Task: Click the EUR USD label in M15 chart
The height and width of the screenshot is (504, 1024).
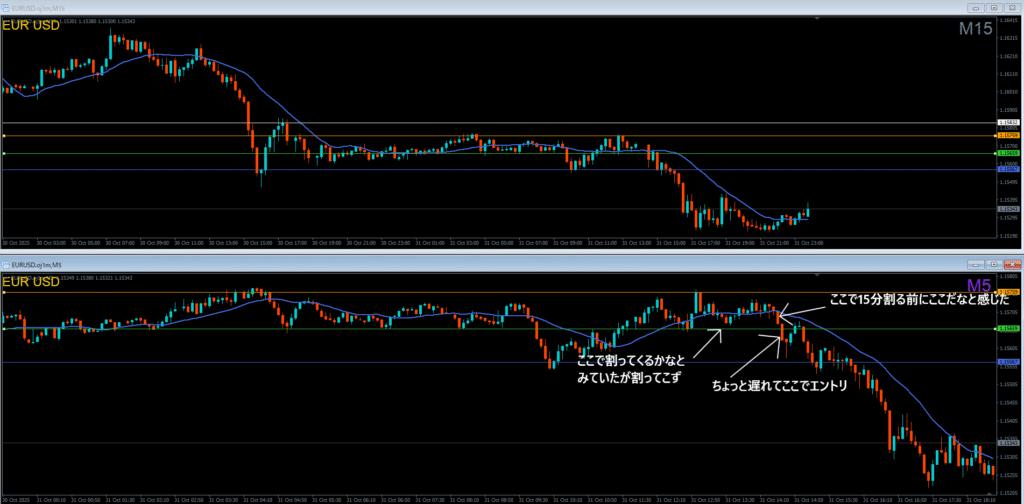Action: click(31, 25)
